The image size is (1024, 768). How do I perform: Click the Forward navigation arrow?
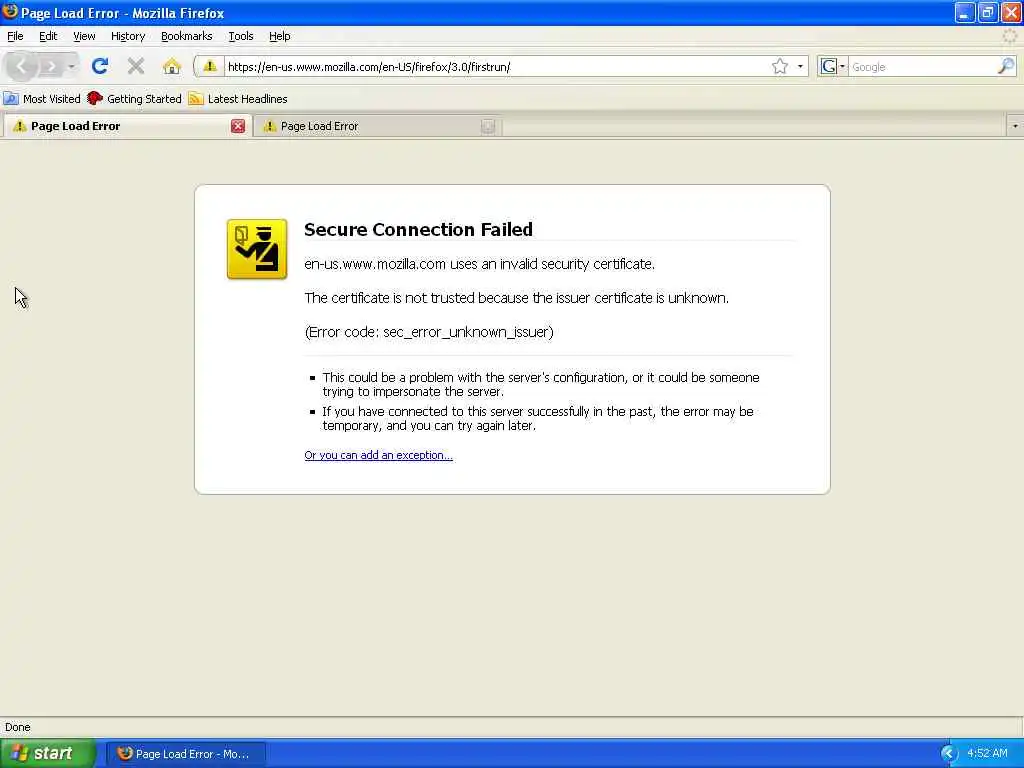[x=50, y=66]
